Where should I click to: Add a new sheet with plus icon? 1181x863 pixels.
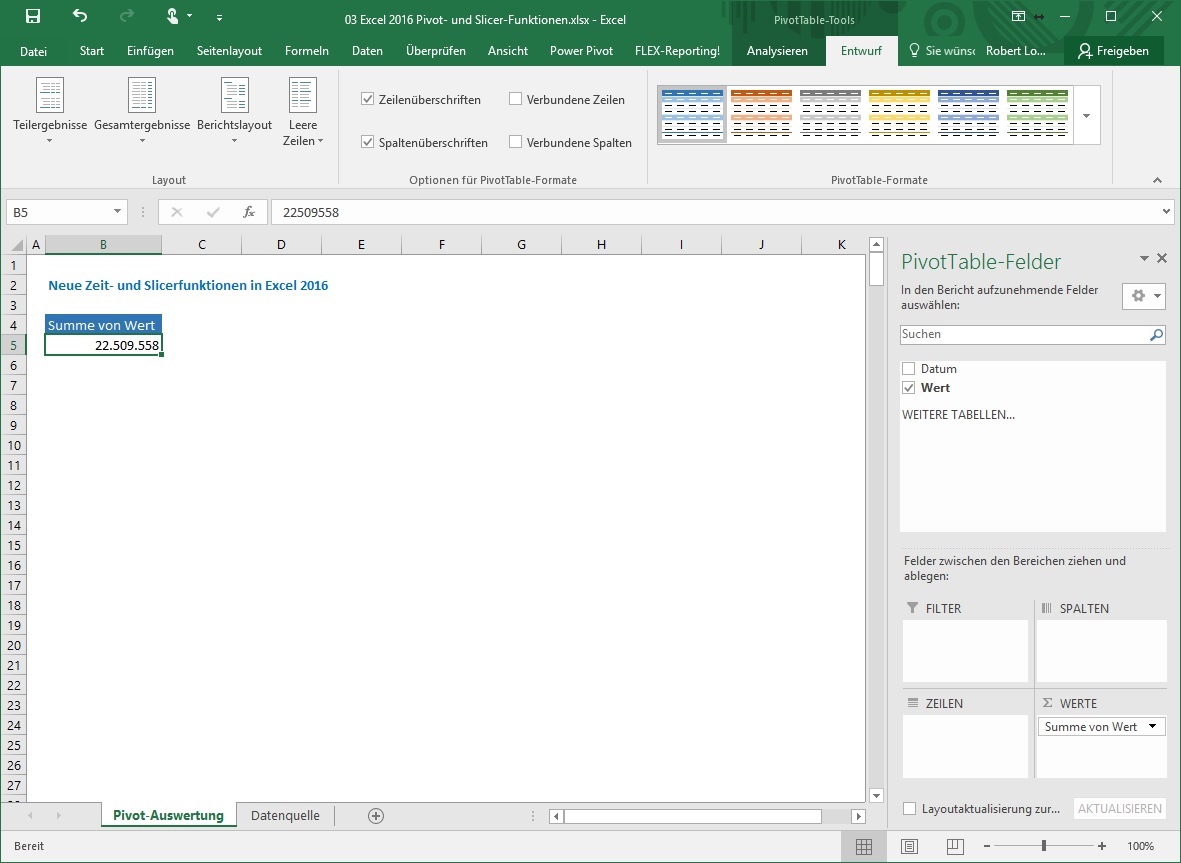[376, 816]
